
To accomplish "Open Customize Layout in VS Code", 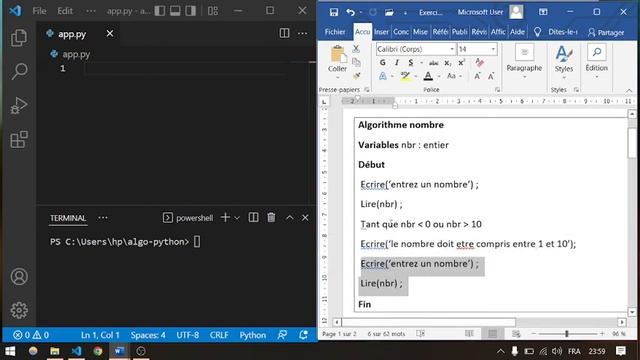I will coord(213,11).
